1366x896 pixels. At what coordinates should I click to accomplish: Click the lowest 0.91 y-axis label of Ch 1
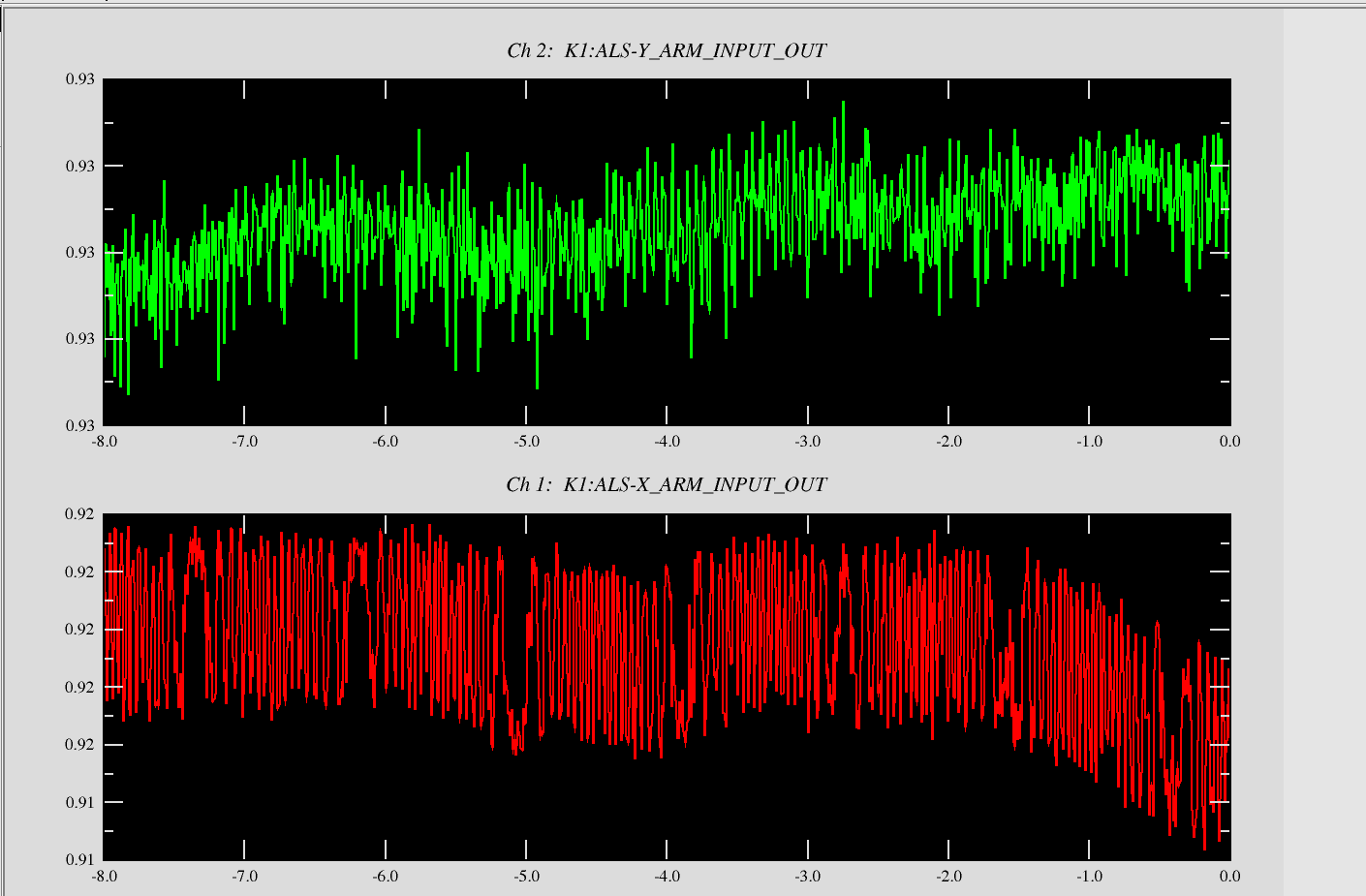[x=80, y=859]
